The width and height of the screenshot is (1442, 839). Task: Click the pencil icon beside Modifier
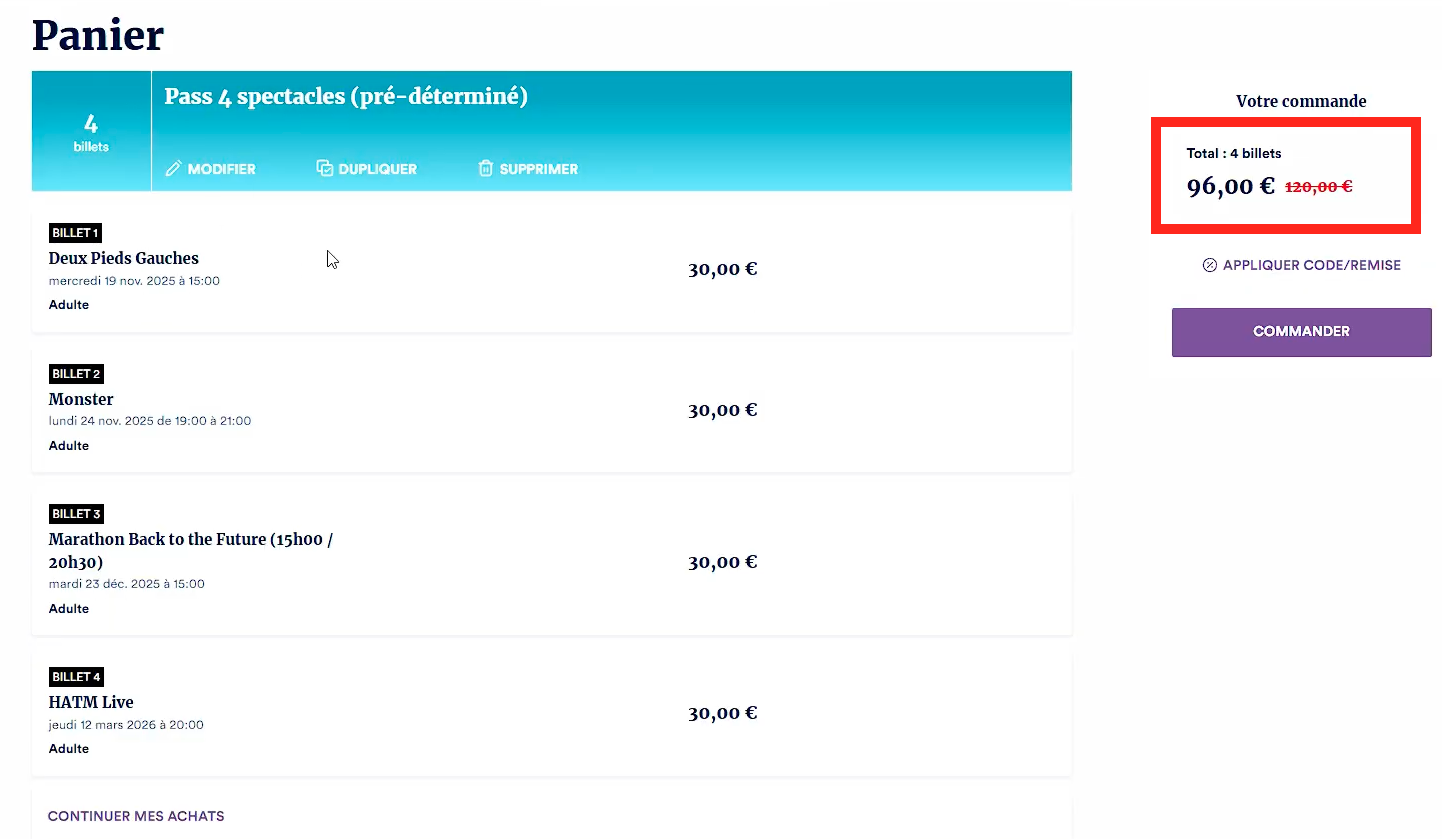coord(173,169)
